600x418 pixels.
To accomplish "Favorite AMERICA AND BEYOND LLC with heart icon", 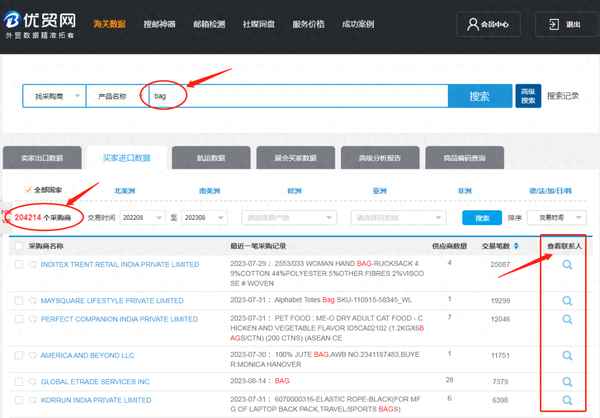I will [x=33, y=355].
